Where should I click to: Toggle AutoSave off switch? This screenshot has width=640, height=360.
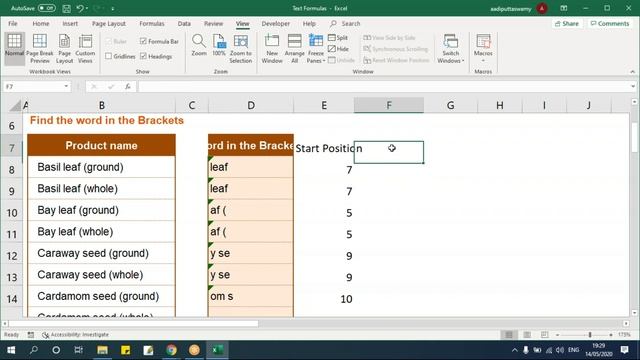pyautogui.click(x=47, y=8)
